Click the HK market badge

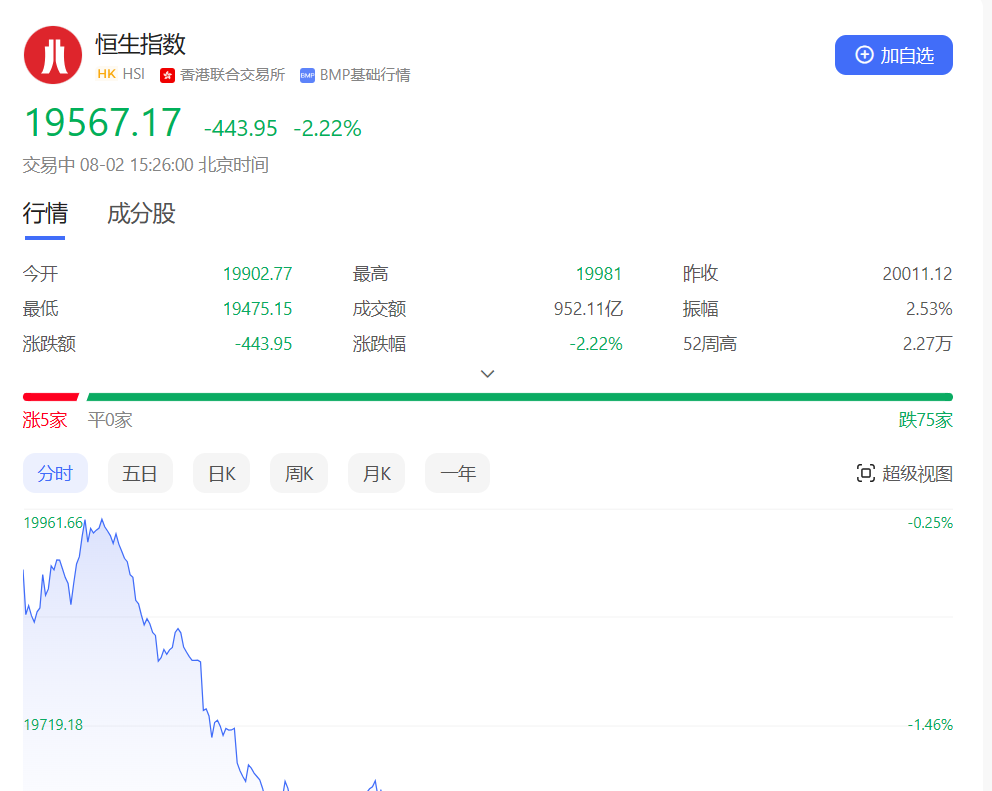[106, 74]
